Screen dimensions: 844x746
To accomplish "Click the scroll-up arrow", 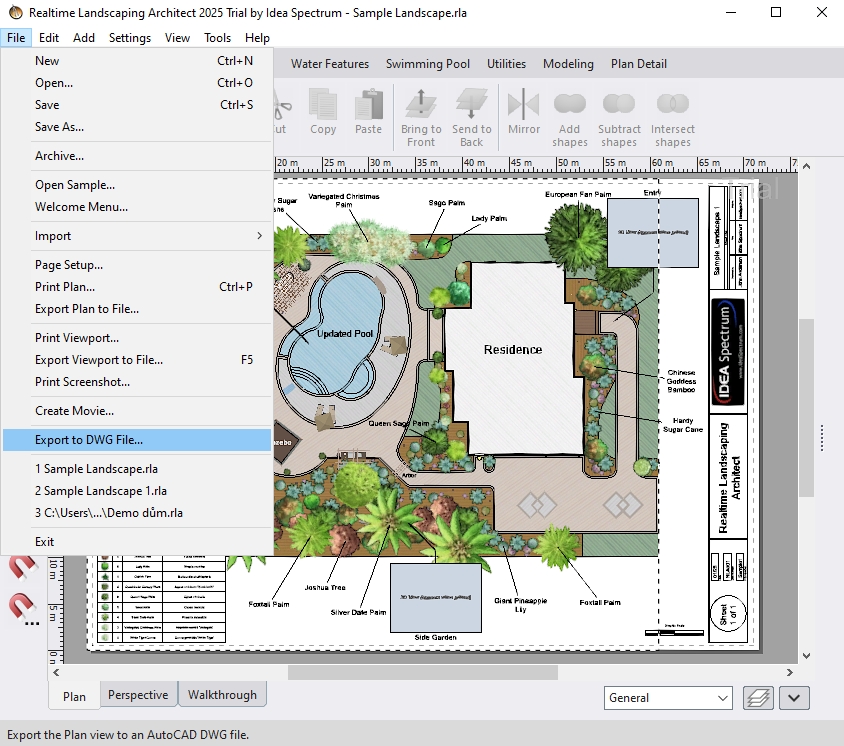I will click(806, 166).
